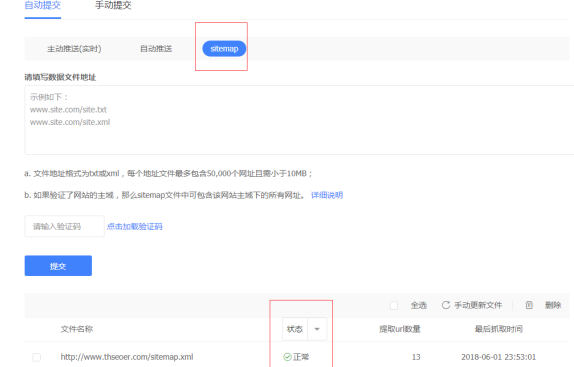Image resolution: width=574 pixels, height=367 pixels.
Task: Tick the 全选 checkbox
Action: coord(394,306)
